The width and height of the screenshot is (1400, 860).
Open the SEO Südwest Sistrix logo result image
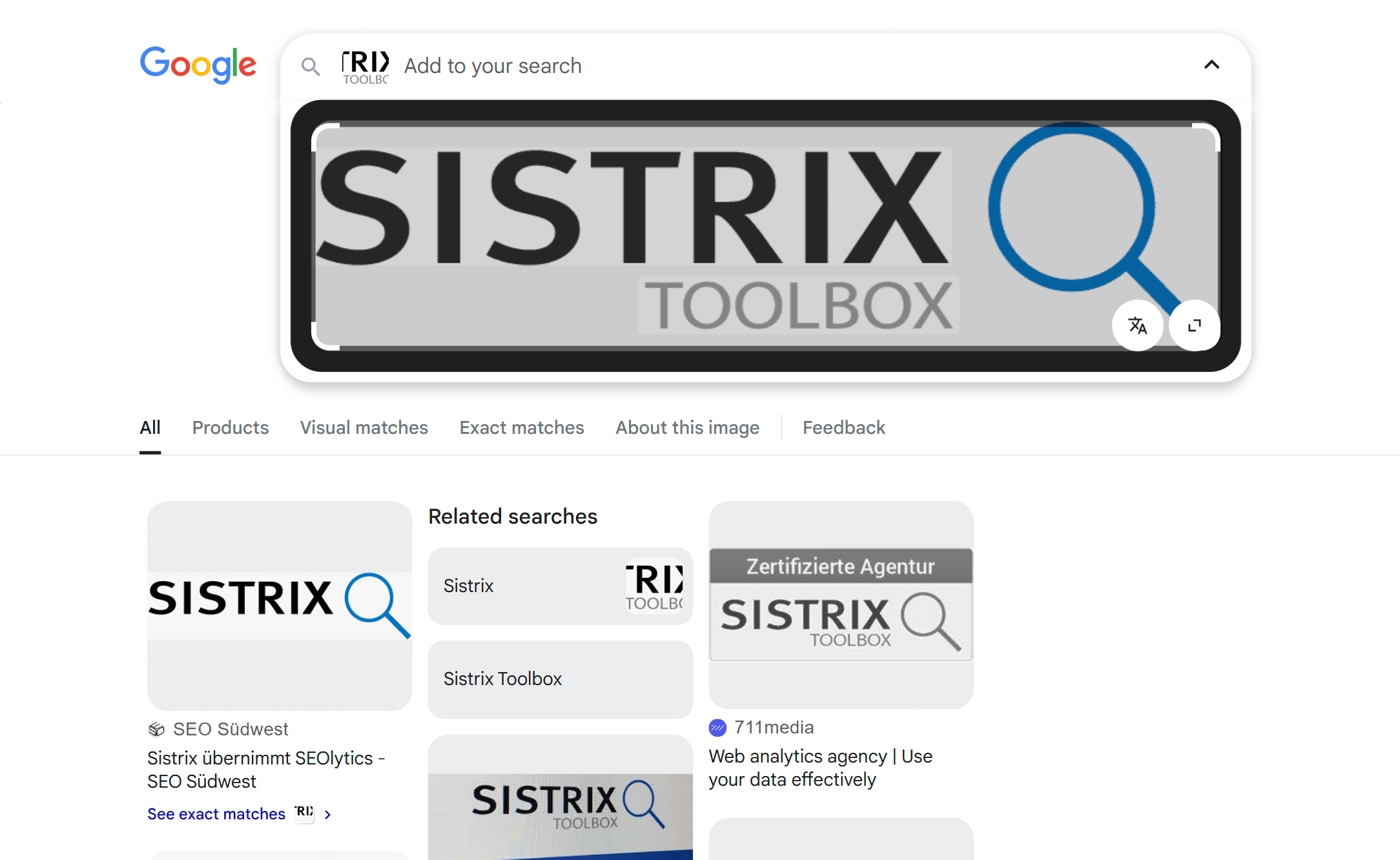(x=279, y=606)
